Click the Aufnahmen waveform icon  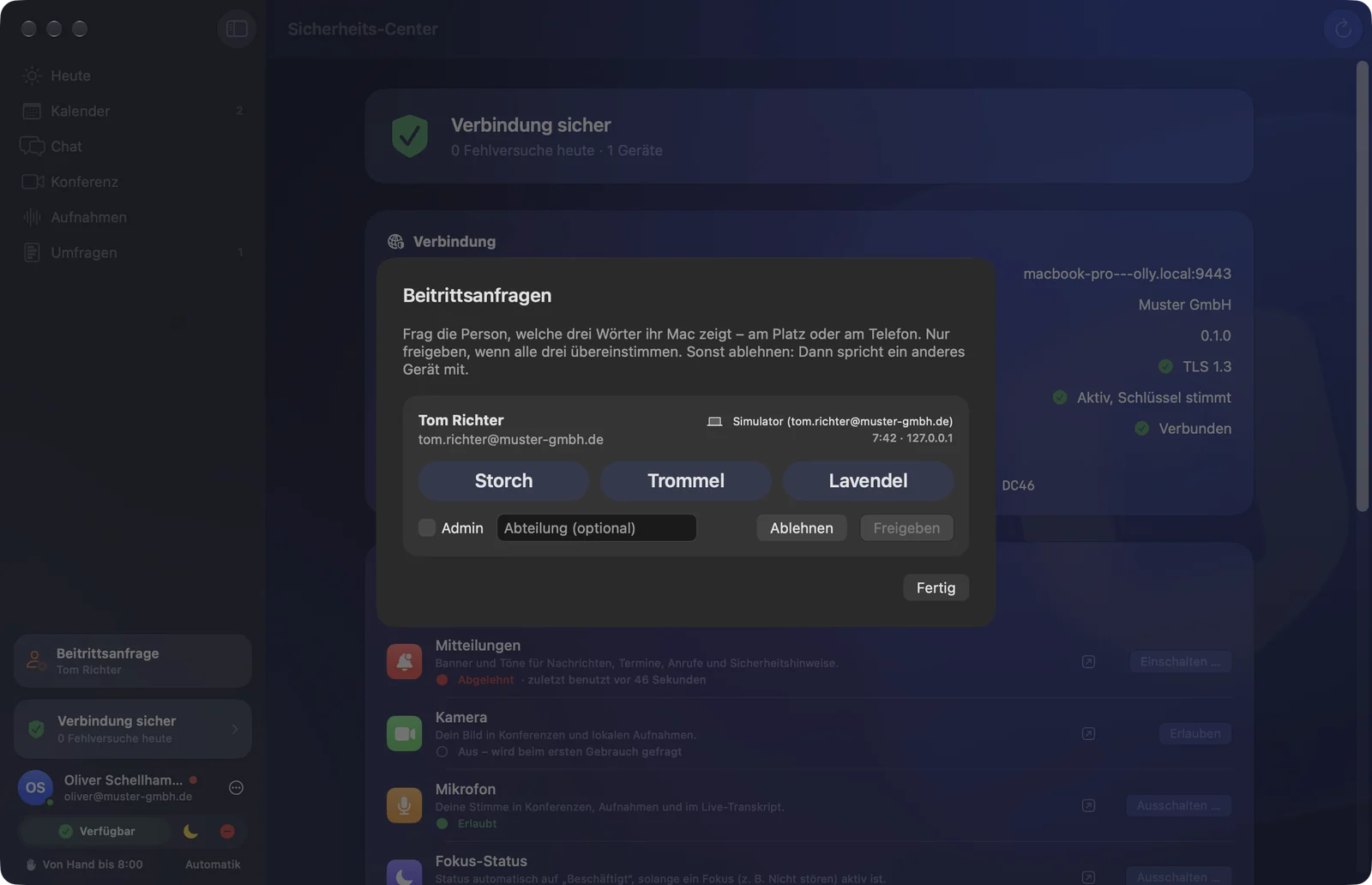coord(32,217)
